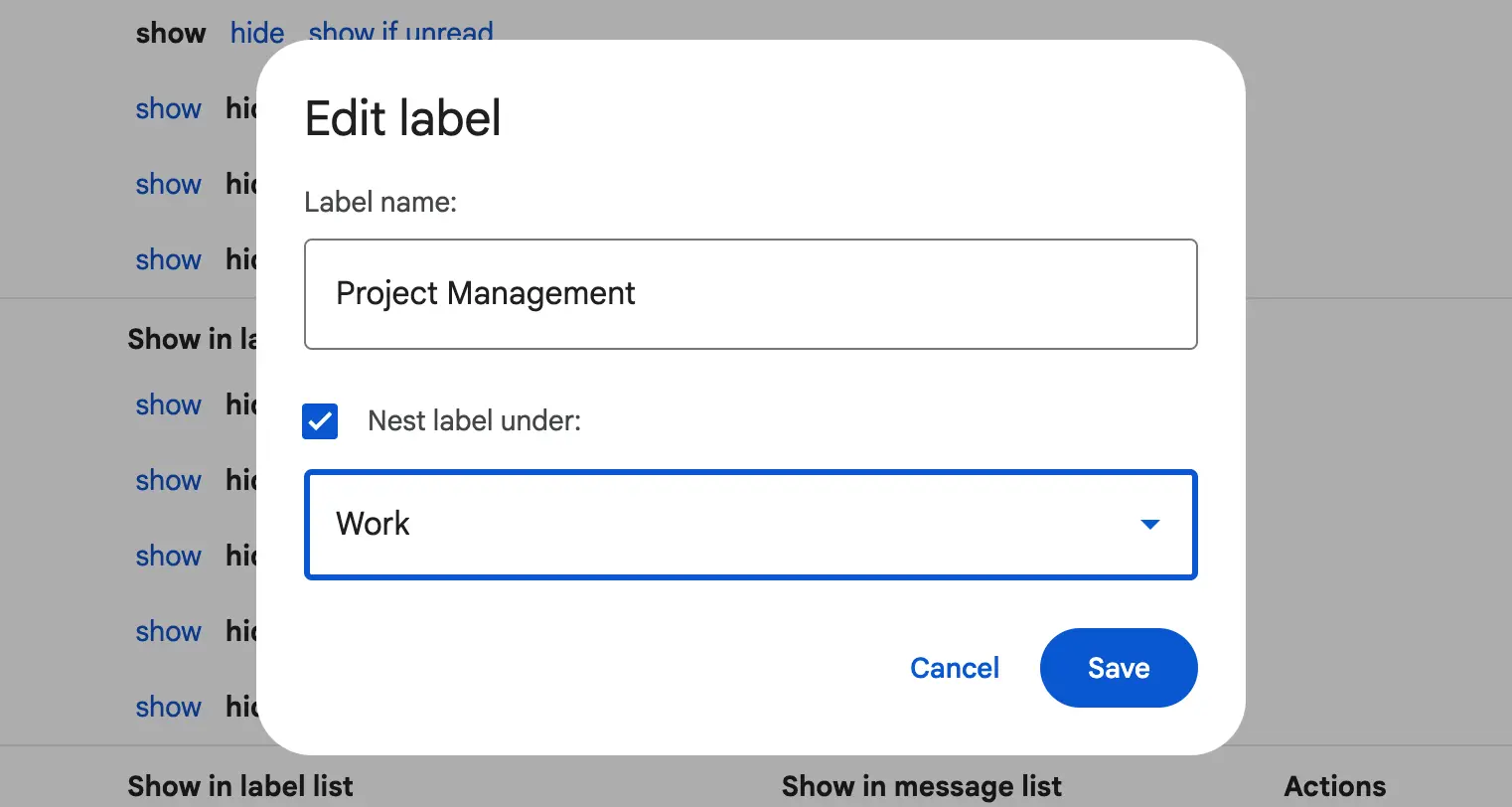Click the Save button to confirm label changes
1512x807 pixels.
1119,668
